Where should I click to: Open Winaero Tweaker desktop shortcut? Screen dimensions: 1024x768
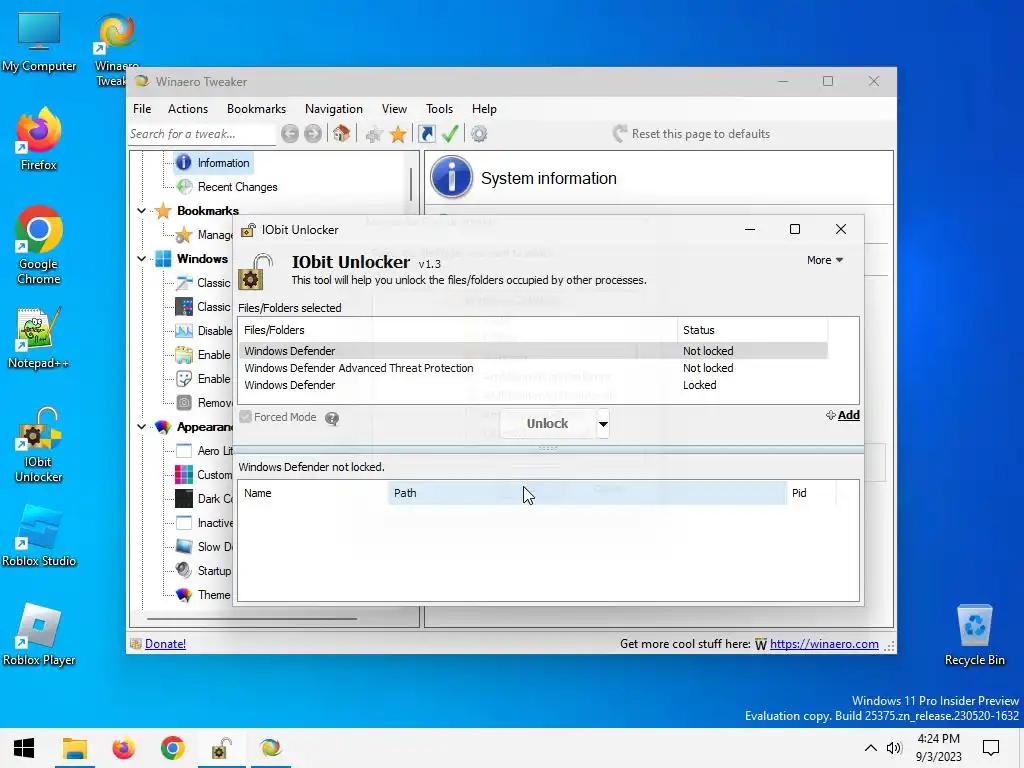[116, 50]
